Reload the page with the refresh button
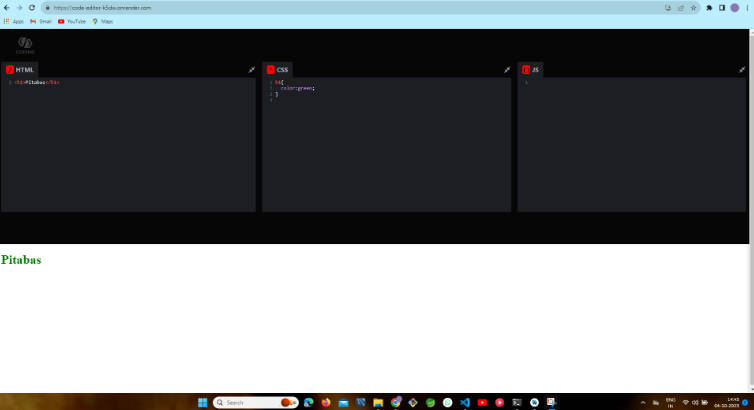 (31, 7)
